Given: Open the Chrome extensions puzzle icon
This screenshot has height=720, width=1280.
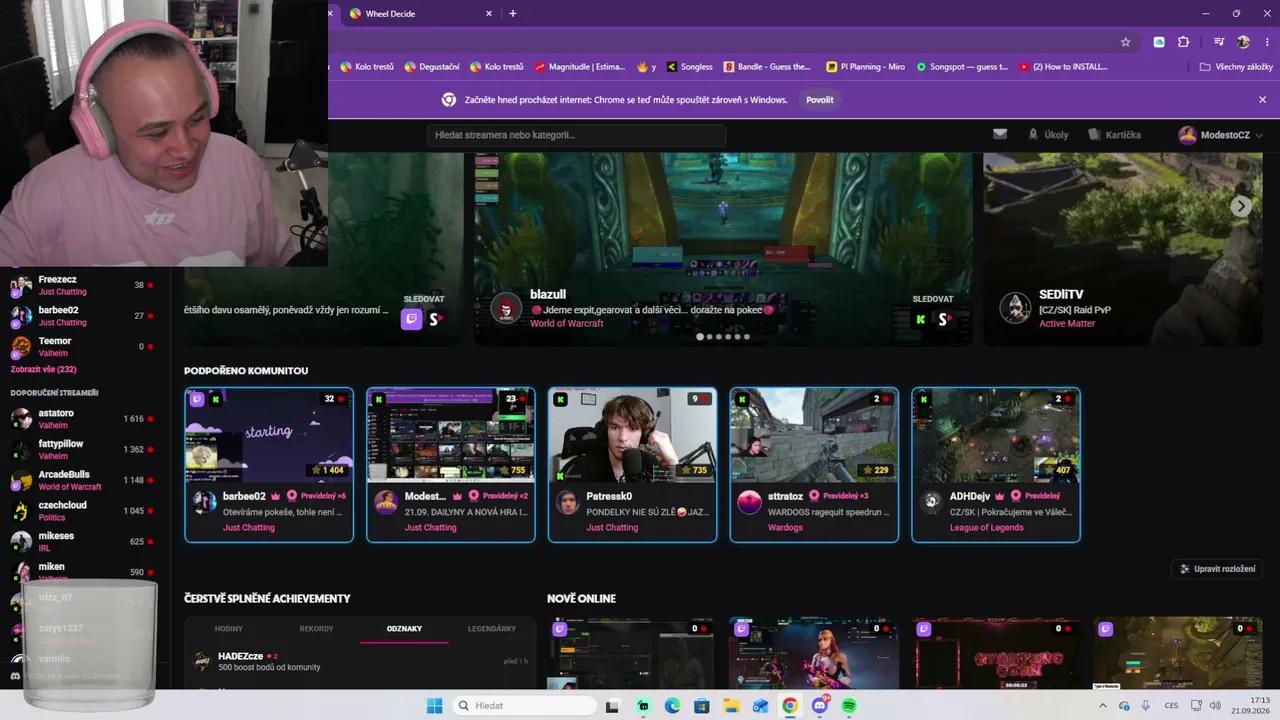Looking at the screenshot, I should 1183,42.
